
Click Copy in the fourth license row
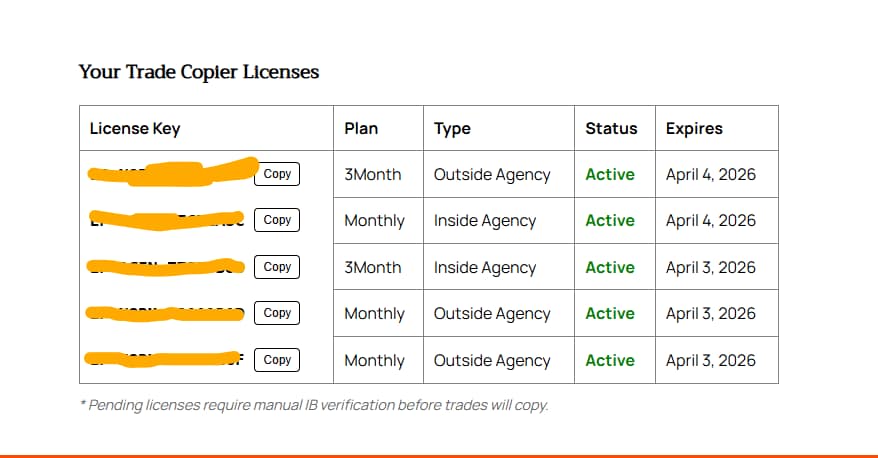click(x=277, y=313)
